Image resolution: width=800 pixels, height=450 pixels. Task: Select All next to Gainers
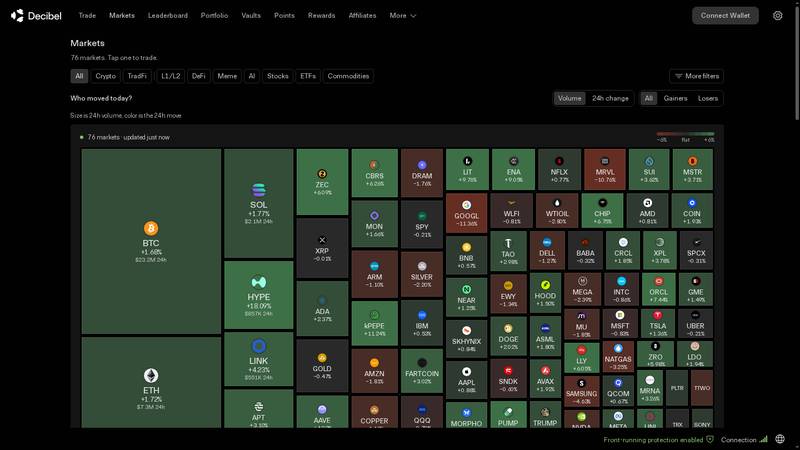(648, 98)
